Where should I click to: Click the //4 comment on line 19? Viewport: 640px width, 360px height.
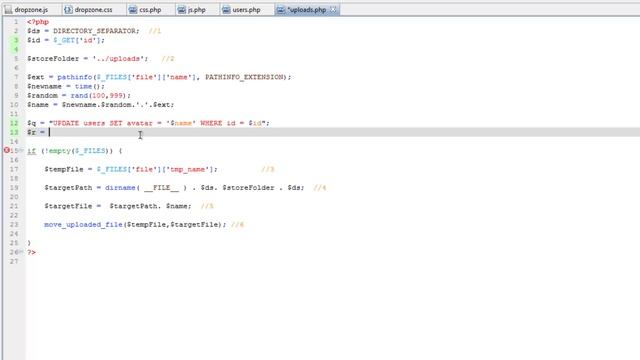pyautogui.click(x=320, y=187)
